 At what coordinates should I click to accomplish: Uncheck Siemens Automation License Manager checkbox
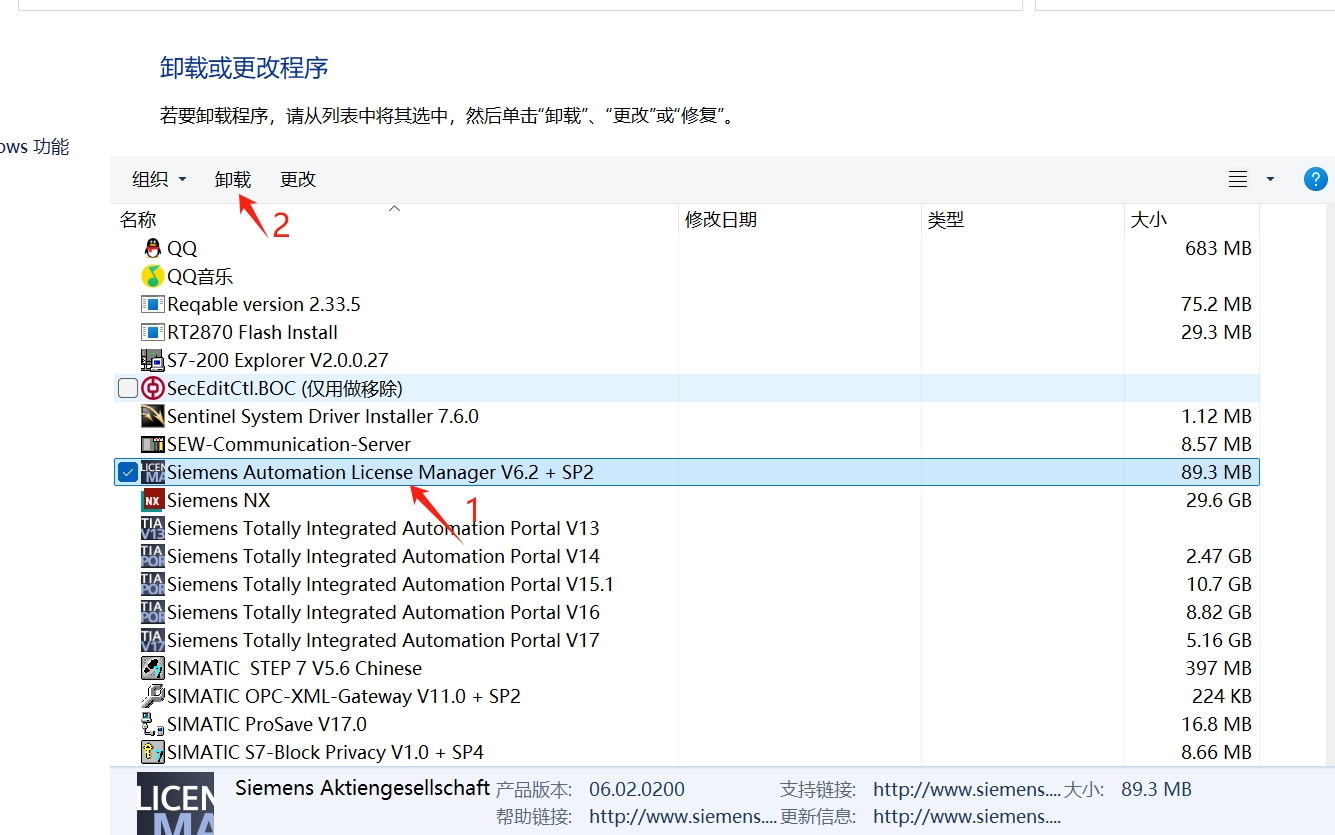[x=128, y=472]
